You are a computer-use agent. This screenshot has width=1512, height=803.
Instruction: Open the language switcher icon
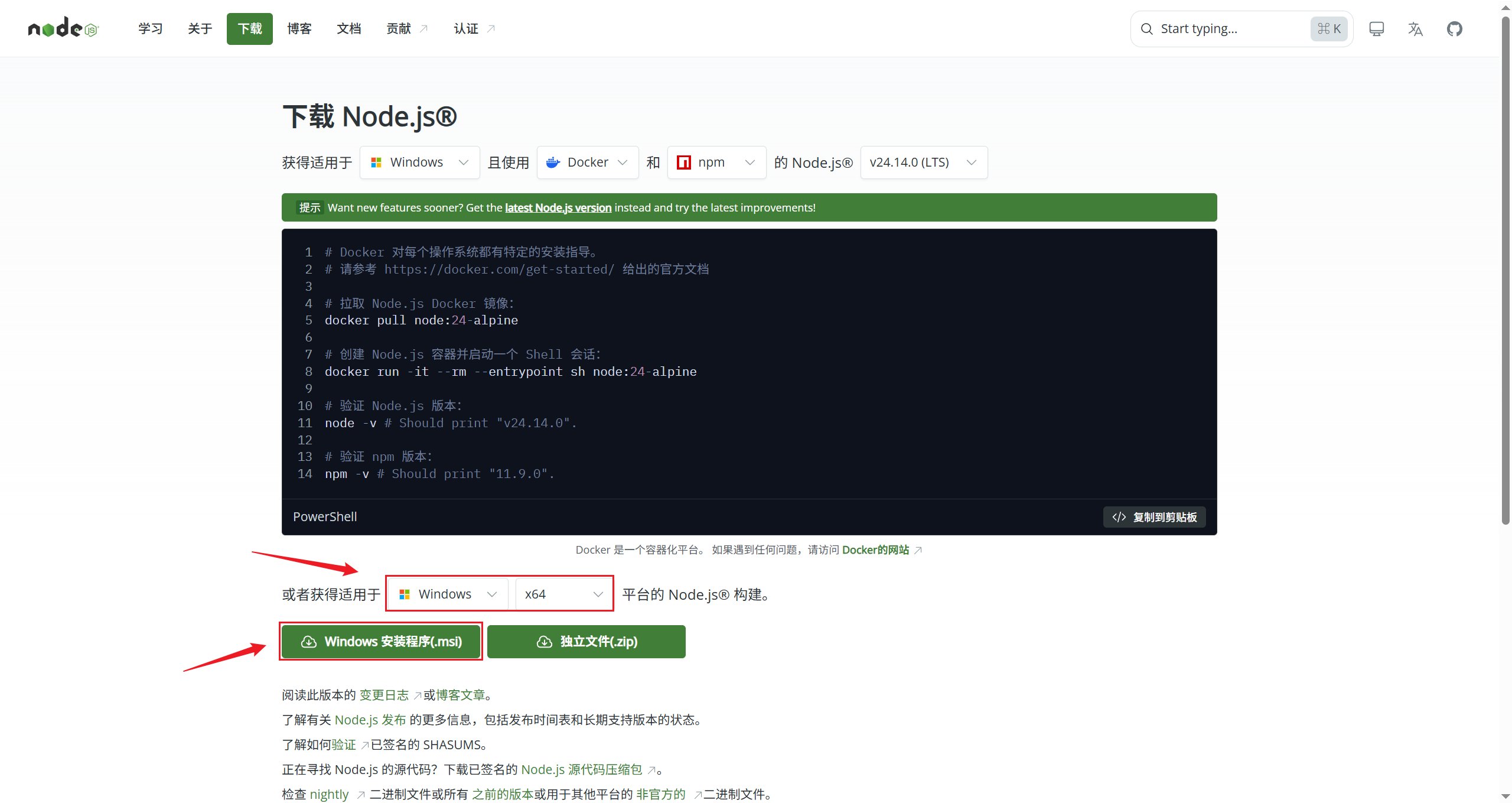[1415, 29]
